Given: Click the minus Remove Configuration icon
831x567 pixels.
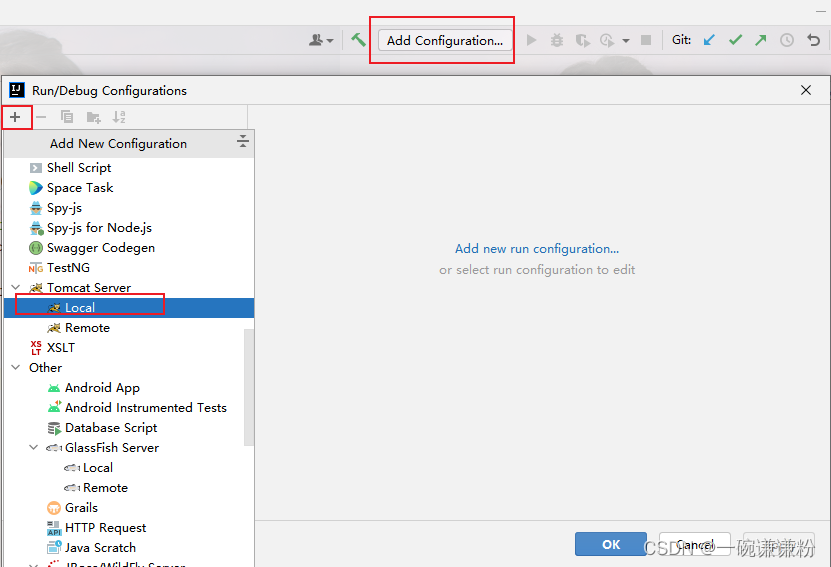Looking at the screenshot, I should [41, 117].
